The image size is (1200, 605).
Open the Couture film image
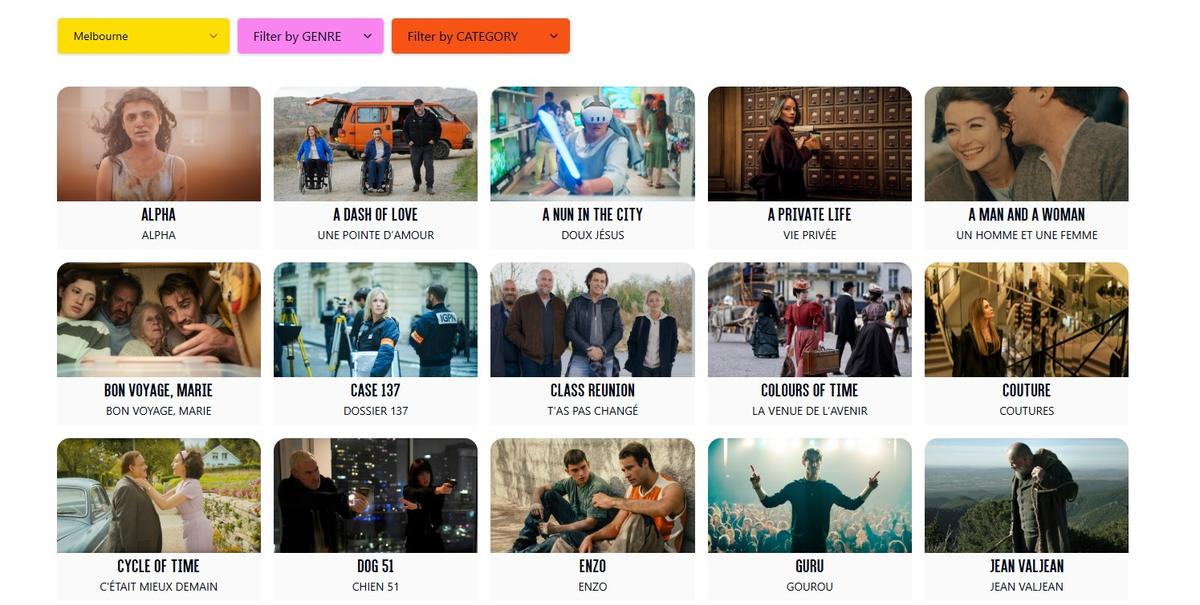pos(1027,320)
